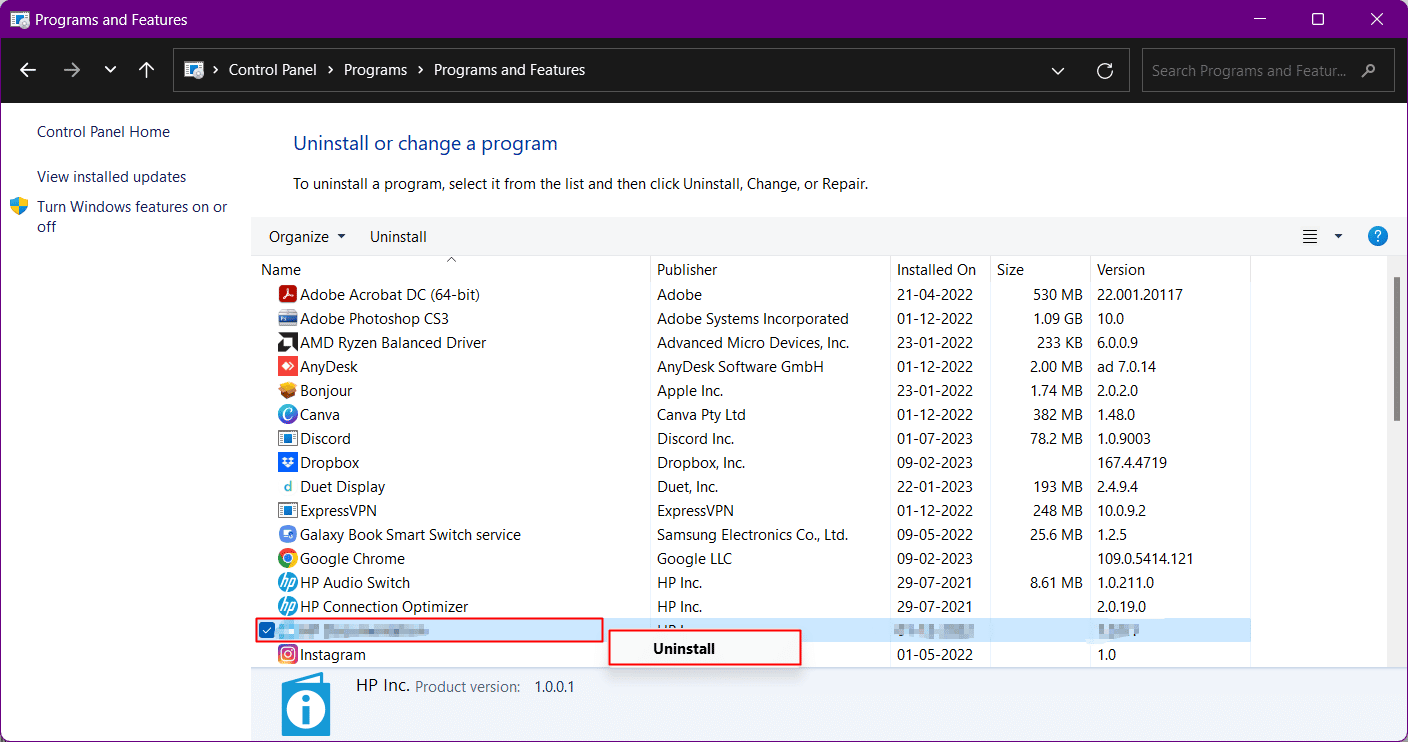This screenshot has width=1408, height=742.
Task: Select the Adobe Acrobat DC (64-bit) row
Action: (751, 295)
